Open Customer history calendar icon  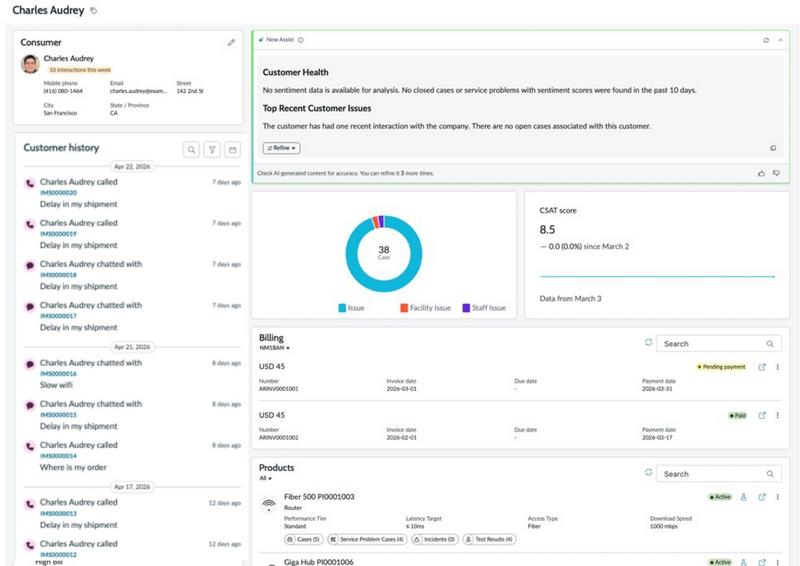click(x=233, y=150)
